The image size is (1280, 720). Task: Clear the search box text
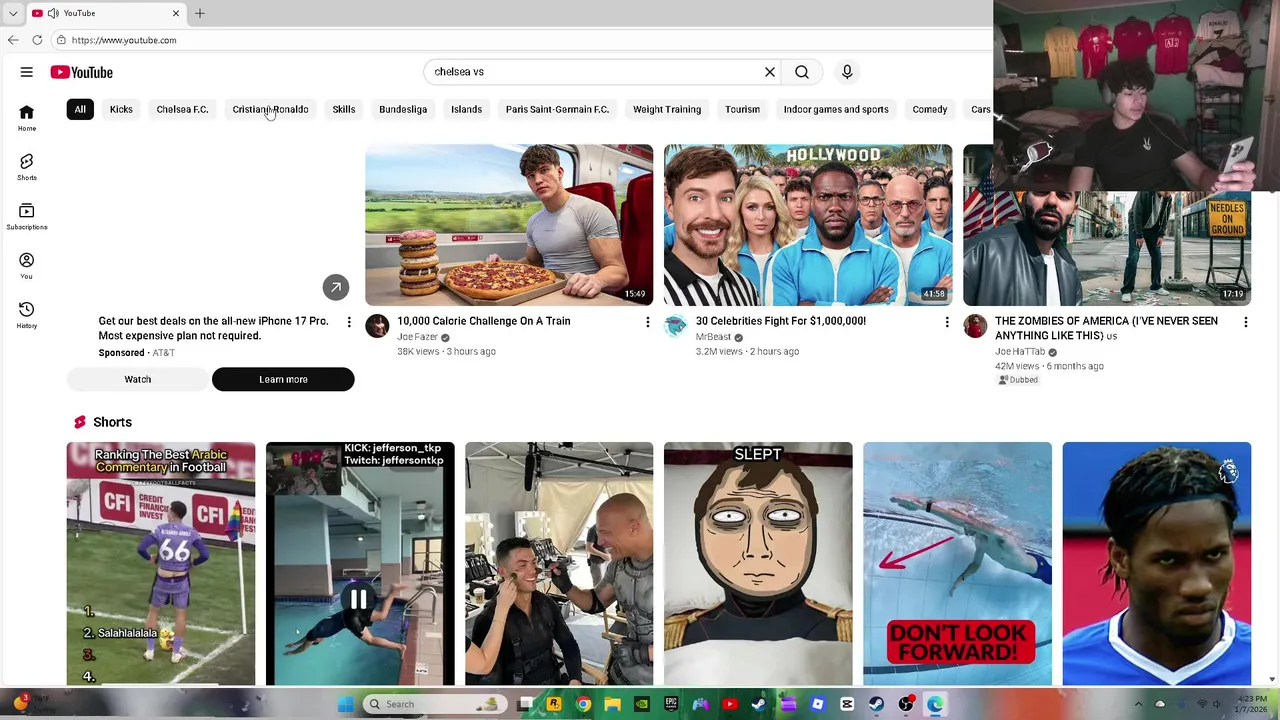click(770, 72)
